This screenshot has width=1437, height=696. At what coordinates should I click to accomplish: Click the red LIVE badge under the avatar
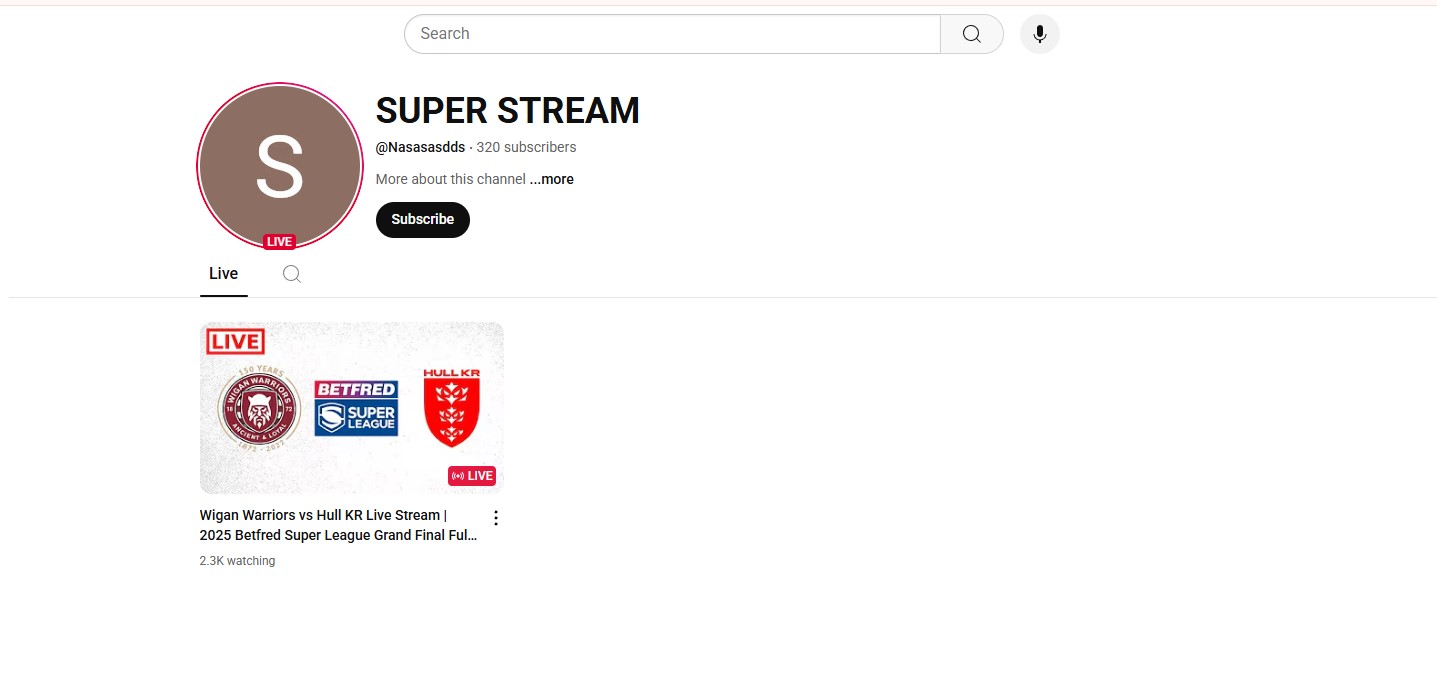tap(280, 242)
